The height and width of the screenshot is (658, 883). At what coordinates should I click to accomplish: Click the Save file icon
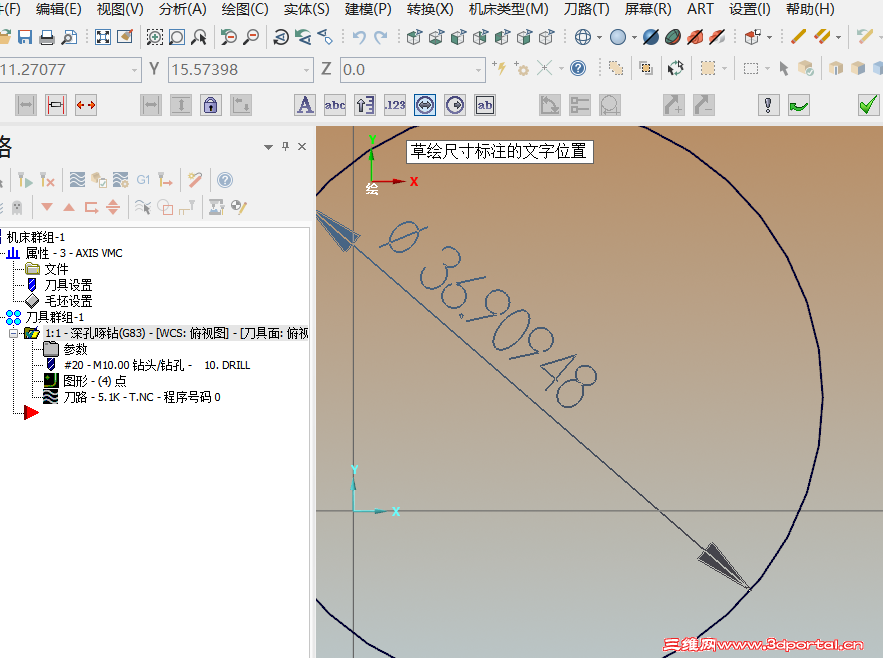coord(25,37)
